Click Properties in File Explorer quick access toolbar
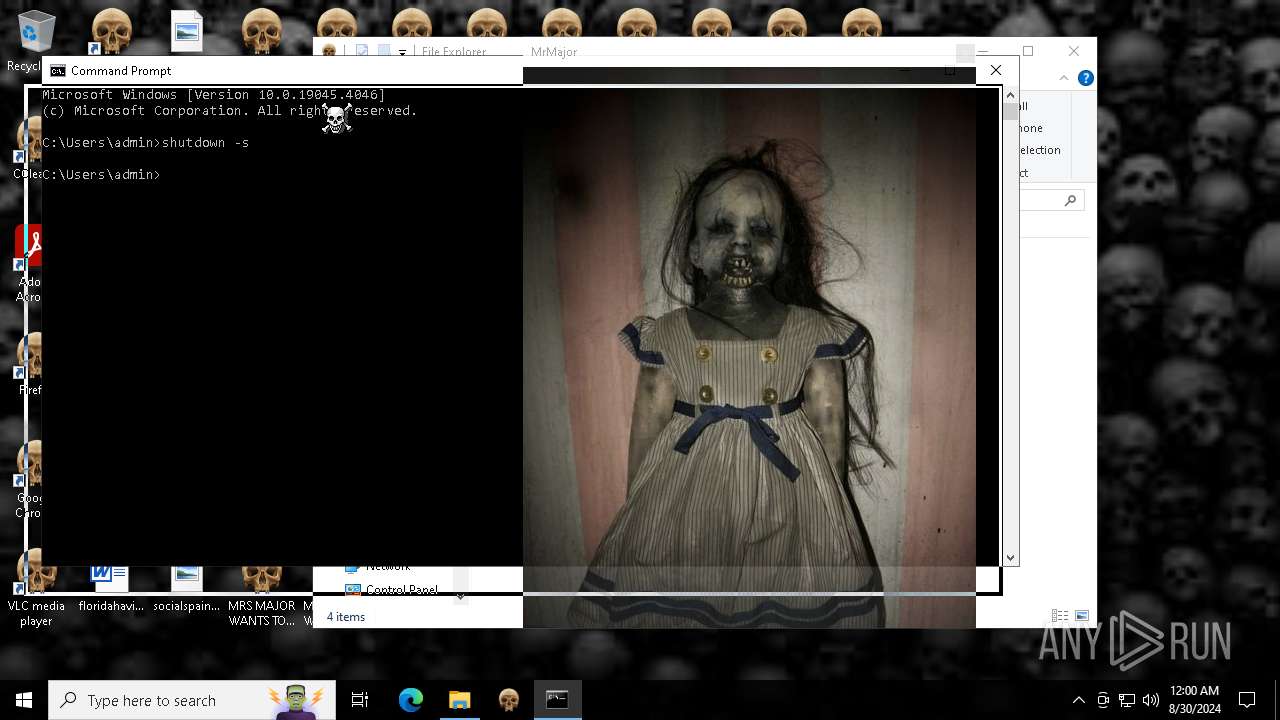The image size is (1280, 720). point(361,52)
